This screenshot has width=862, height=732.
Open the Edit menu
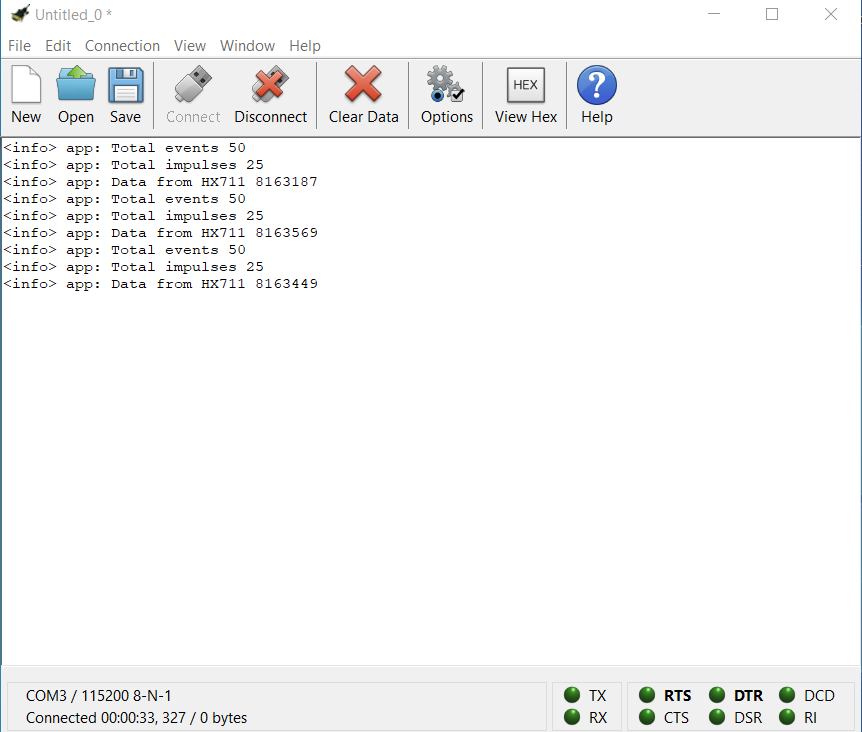point(58,46)
